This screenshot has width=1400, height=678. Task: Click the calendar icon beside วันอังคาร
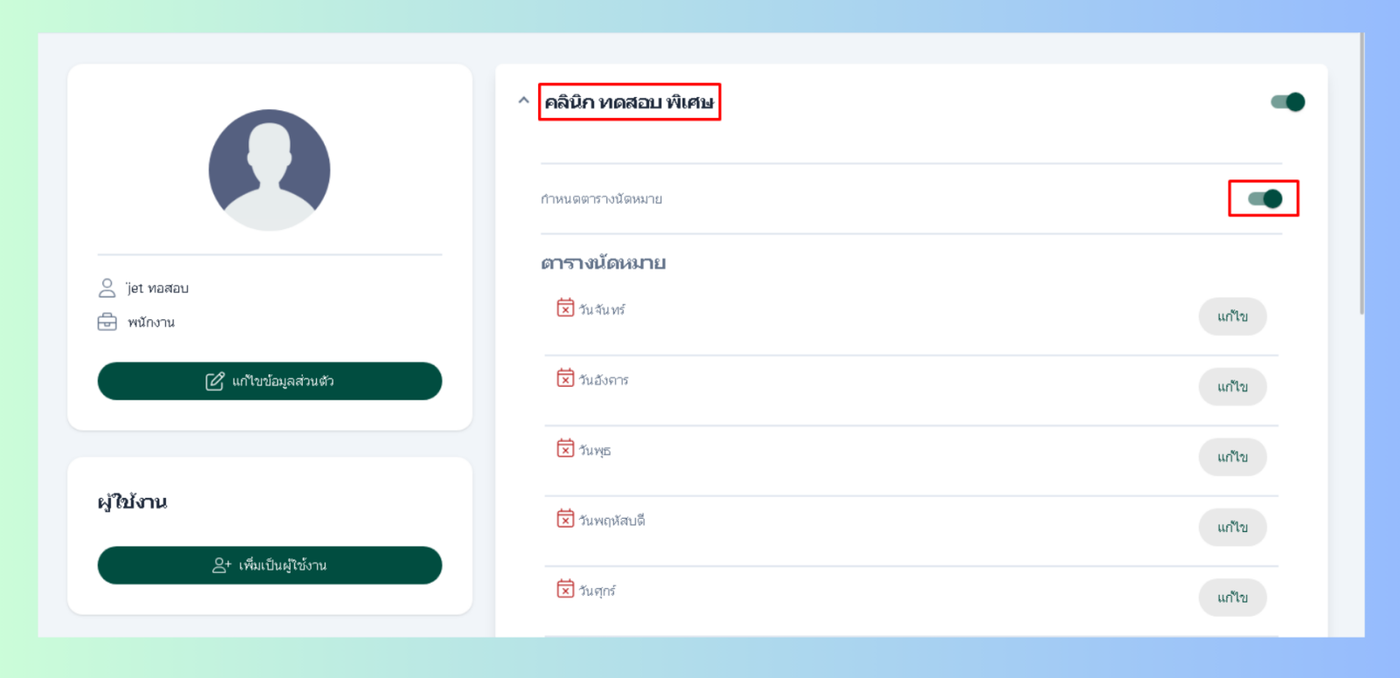(x=565, y=377)
